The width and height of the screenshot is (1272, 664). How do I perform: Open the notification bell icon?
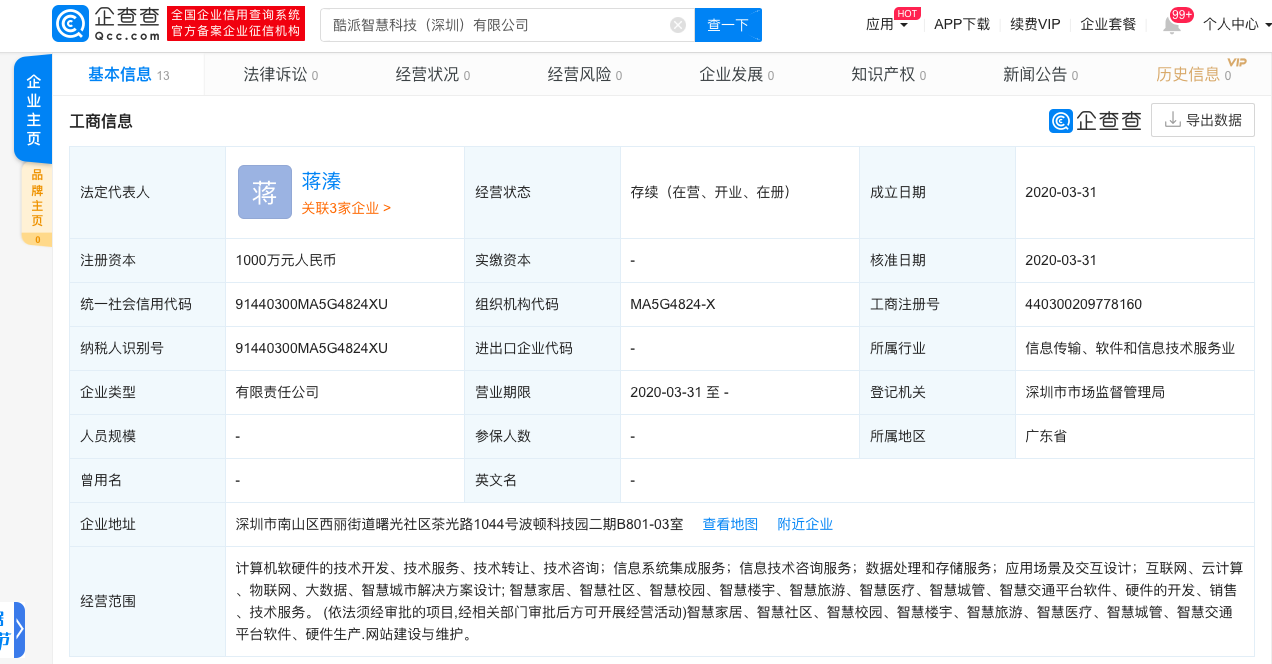(x=1172, y=25)
